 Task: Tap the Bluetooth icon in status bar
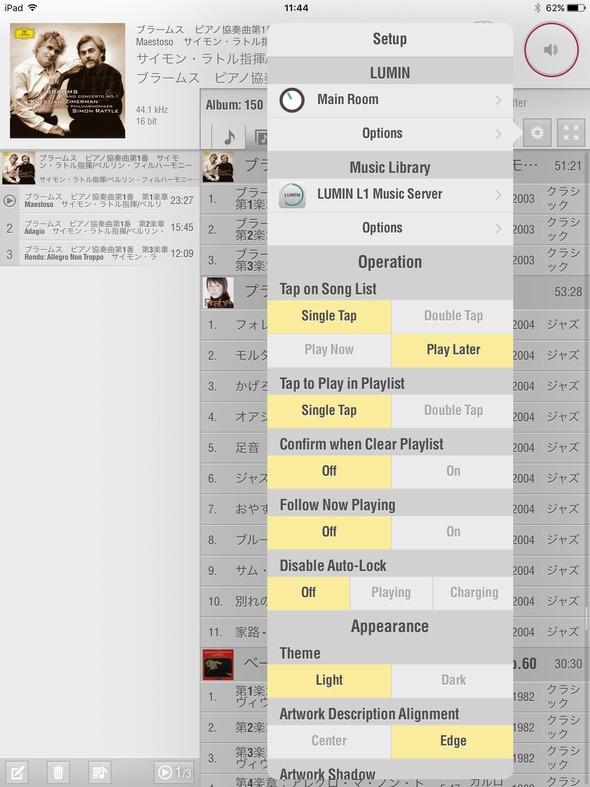[537, 8]
